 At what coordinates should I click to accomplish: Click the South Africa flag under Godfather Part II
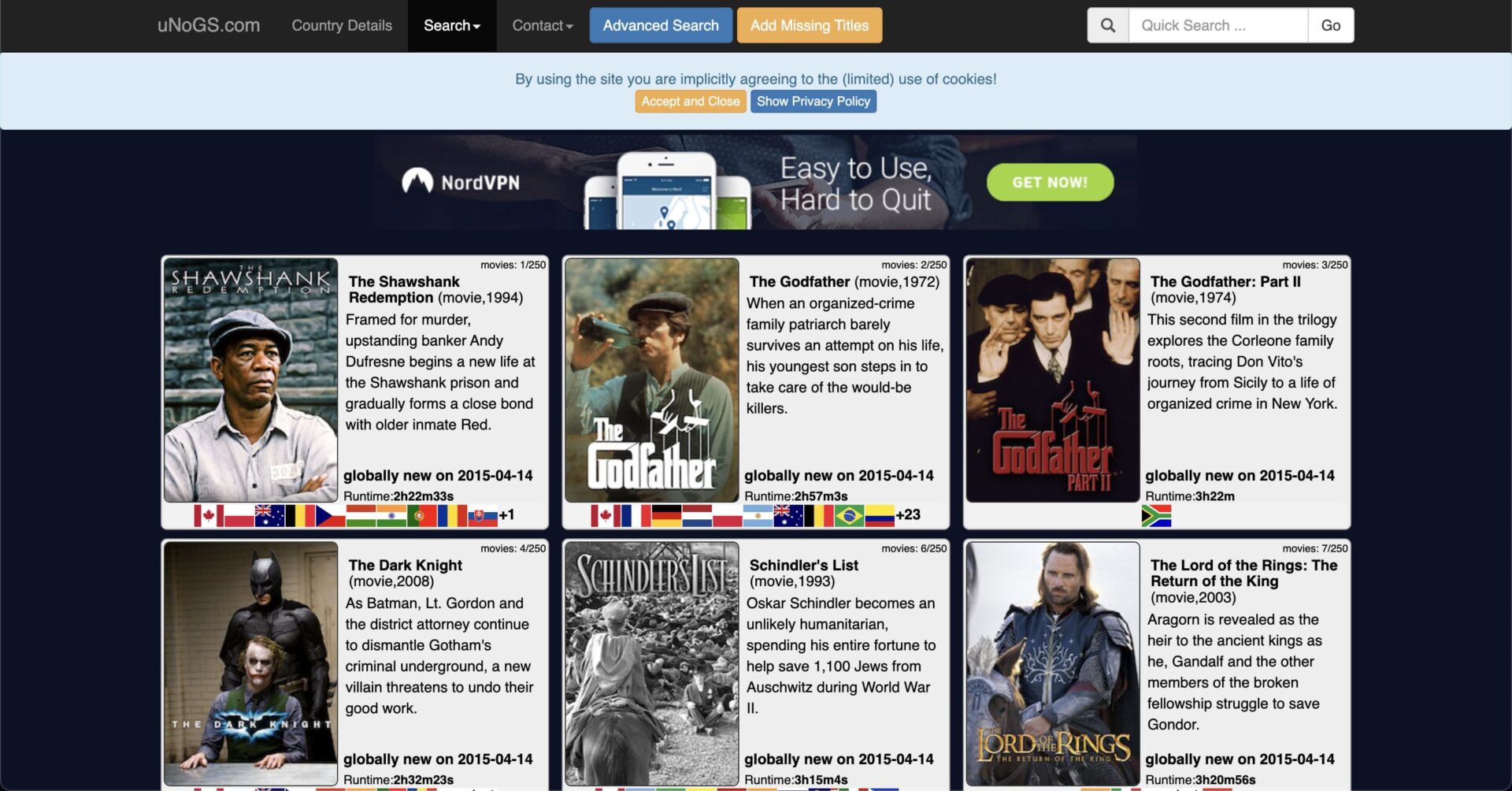click(1156, 516)
